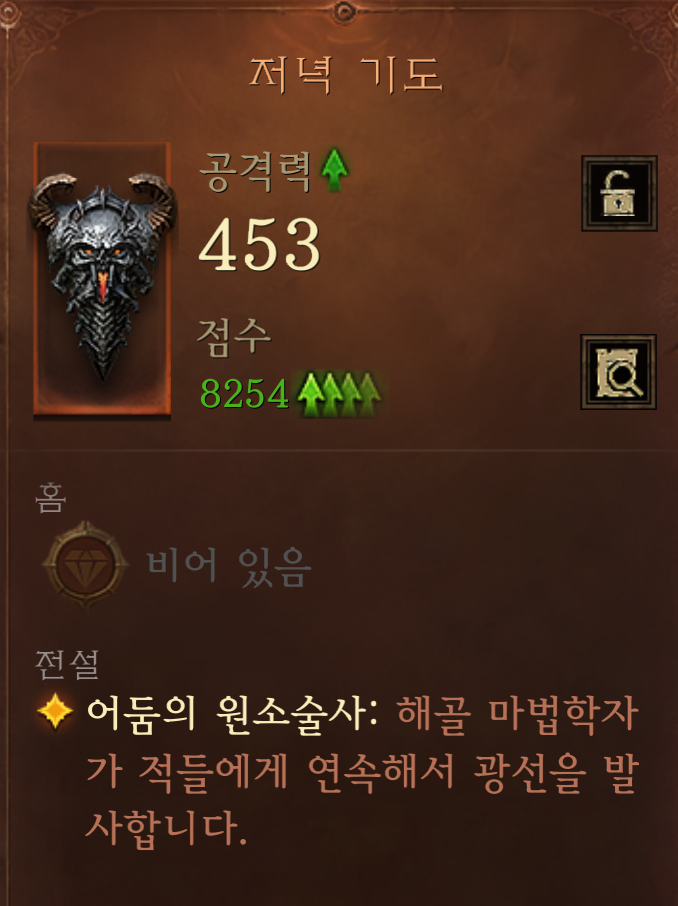
Task: Click the four green arrows by score
Action: click(x=339, y=394)
